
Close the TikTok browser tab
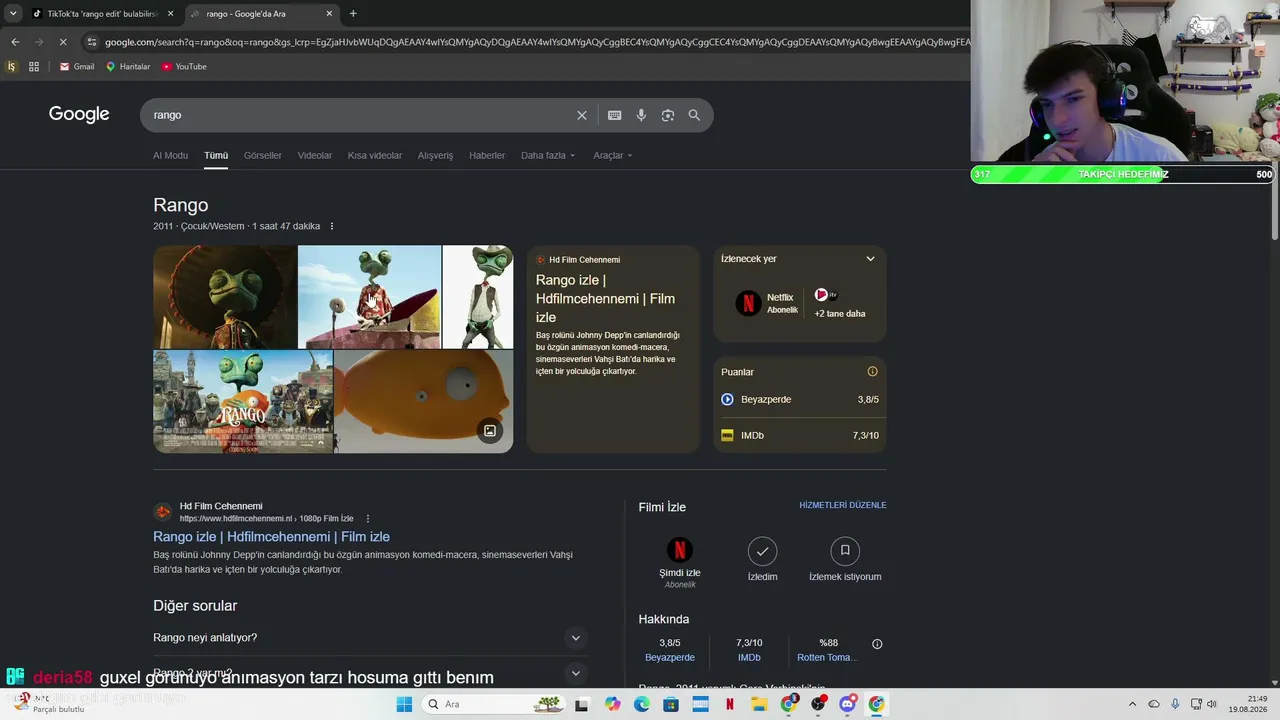171,14
